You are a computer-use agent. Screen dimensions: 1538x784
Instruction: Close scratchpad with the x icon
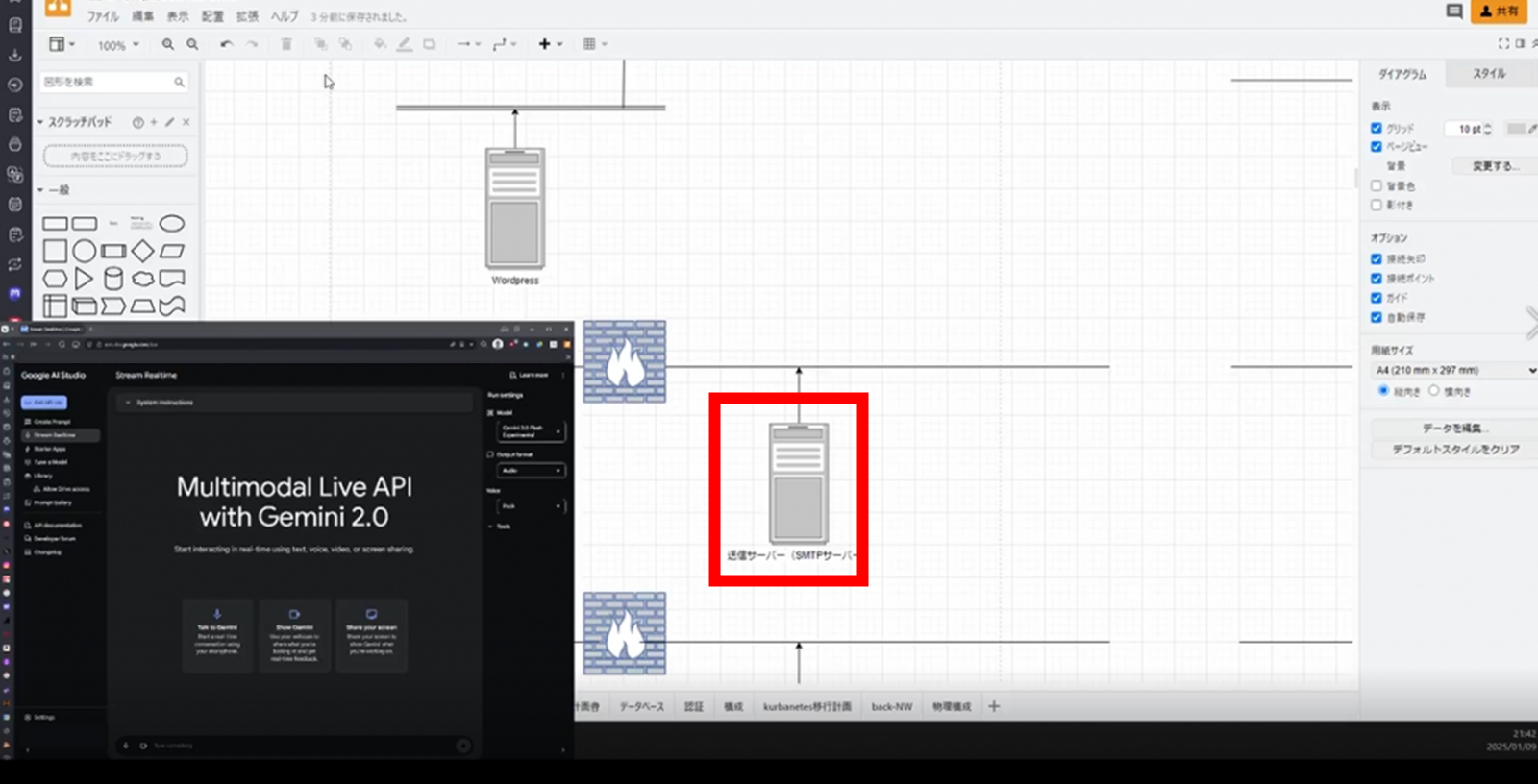(x=186, y=122)
